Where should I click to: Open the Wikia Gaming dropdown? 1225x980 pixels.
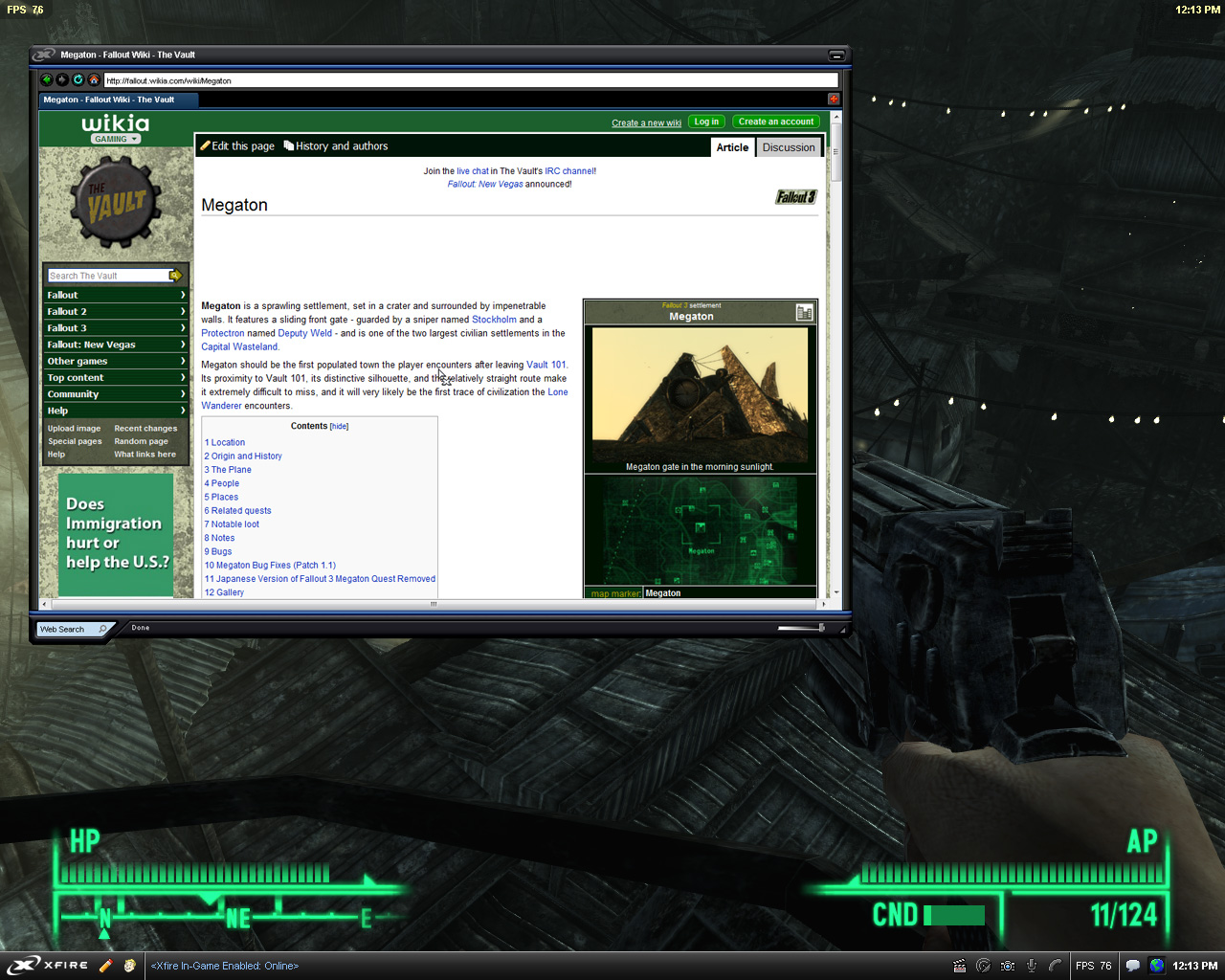(x=116, y=139)
